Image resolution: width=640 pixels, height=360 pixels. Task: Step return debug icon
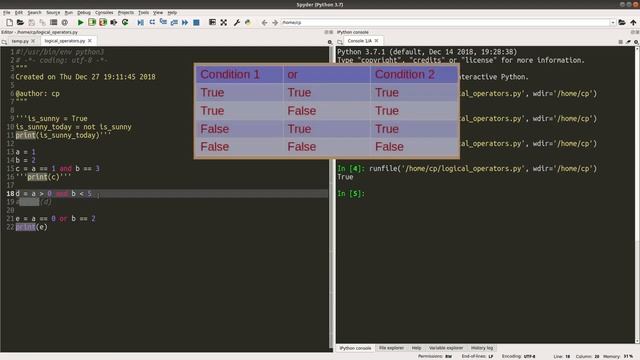174,22
